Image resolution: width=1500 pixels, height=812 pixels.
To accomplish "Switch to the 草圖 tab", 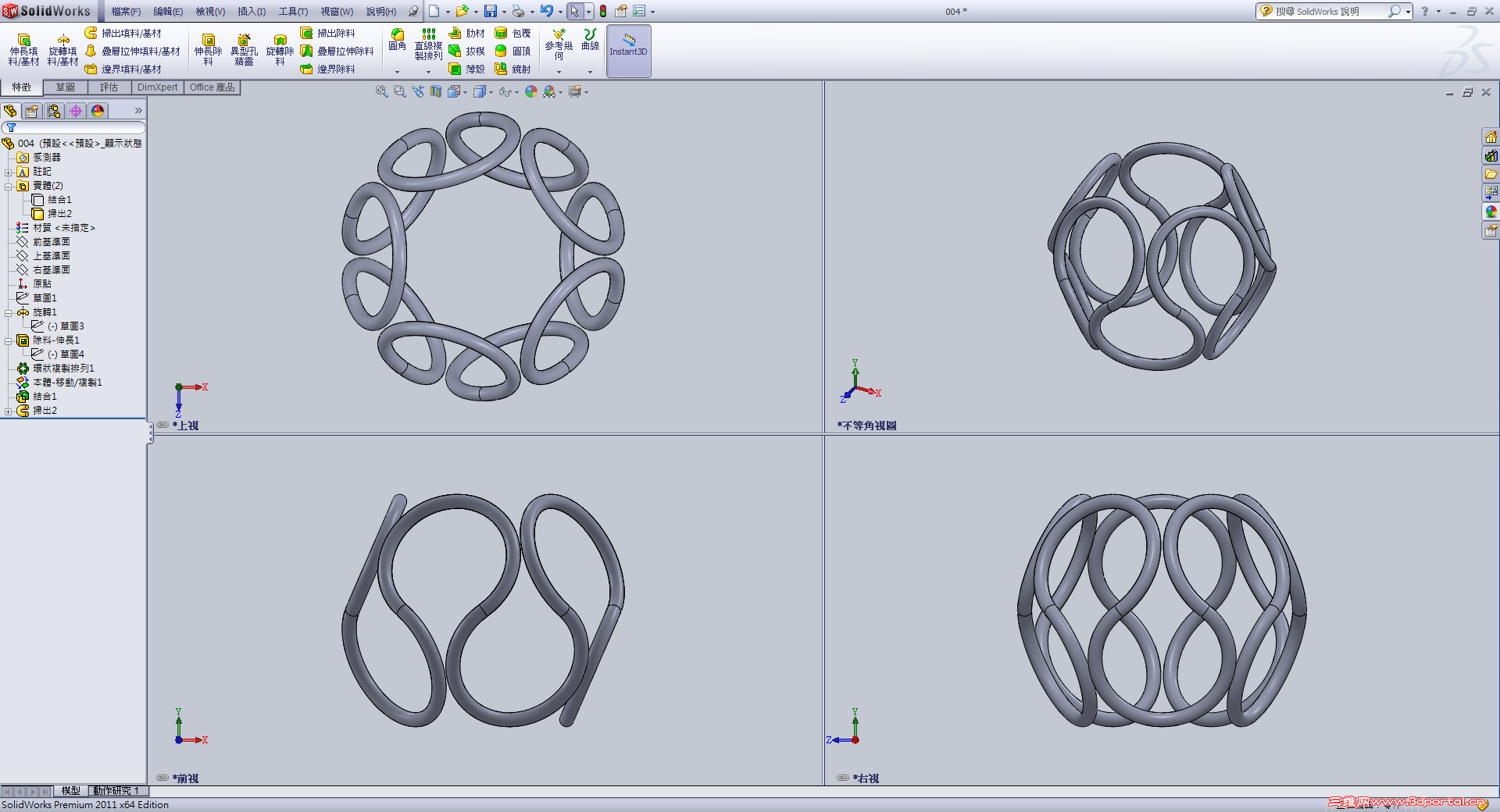I will 66,87.
